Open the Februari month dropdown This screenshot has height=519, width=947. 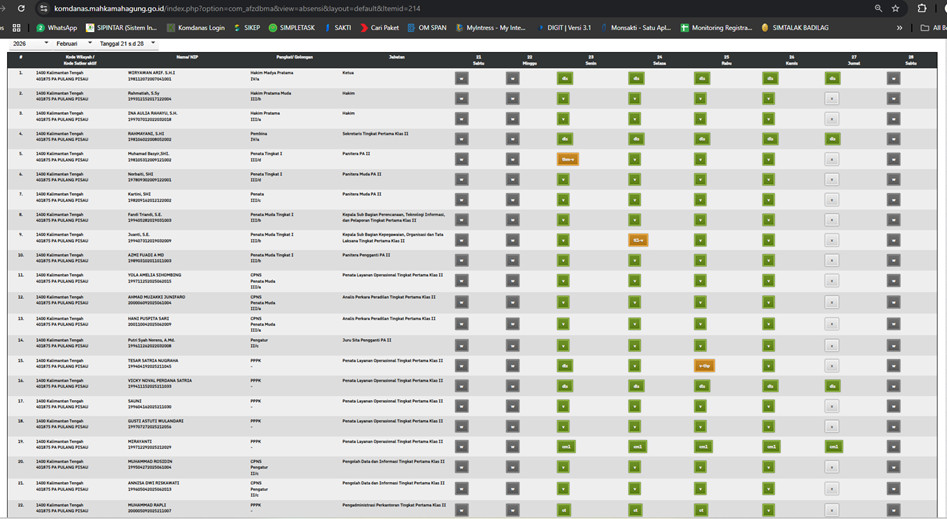(74, 44)
